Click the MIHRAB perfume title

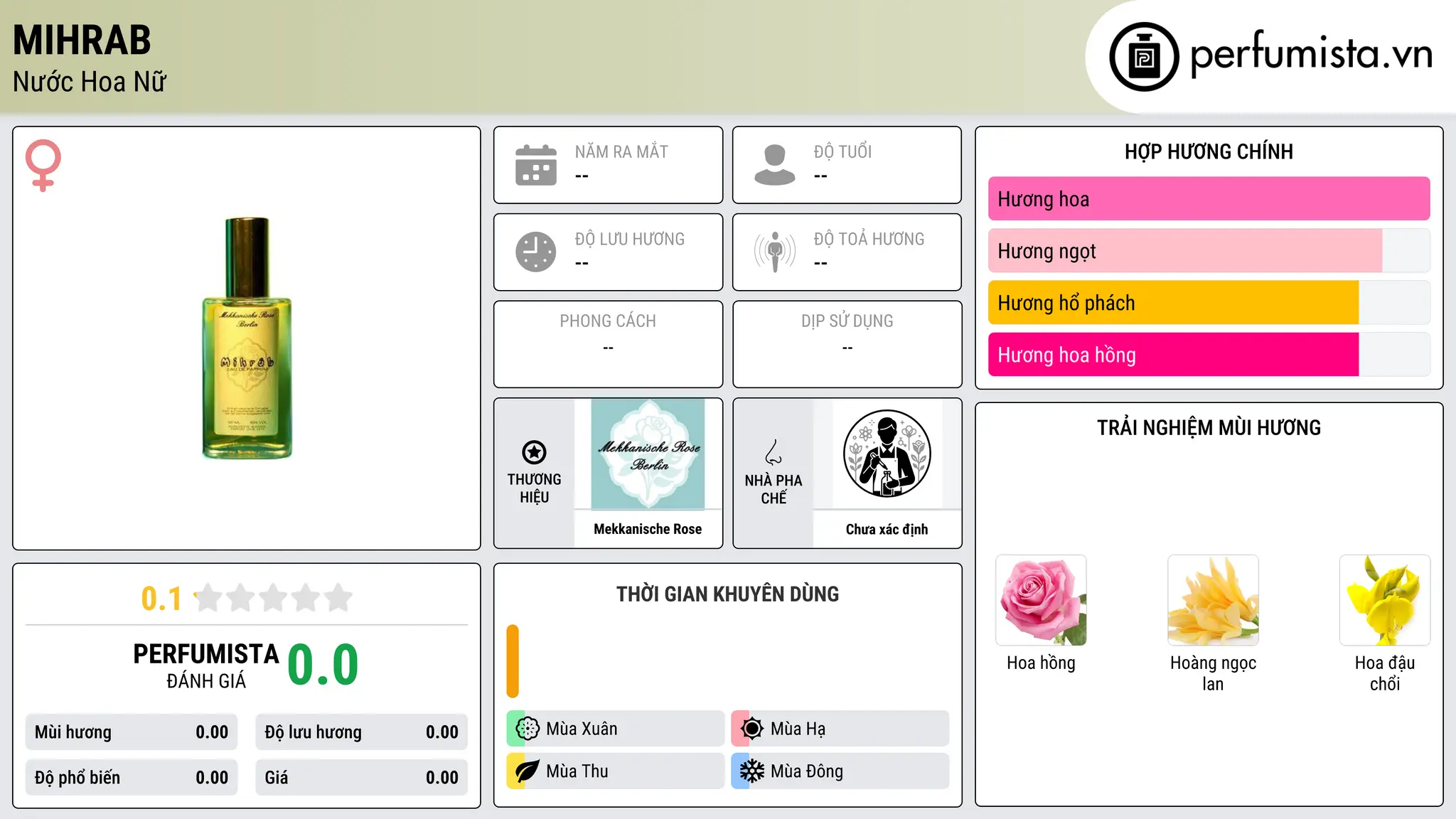(82, 41)
